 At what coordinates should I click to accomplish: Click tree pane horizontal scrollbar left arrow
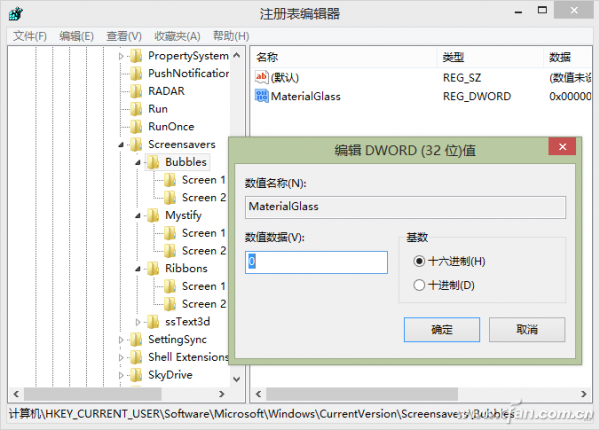16,394
